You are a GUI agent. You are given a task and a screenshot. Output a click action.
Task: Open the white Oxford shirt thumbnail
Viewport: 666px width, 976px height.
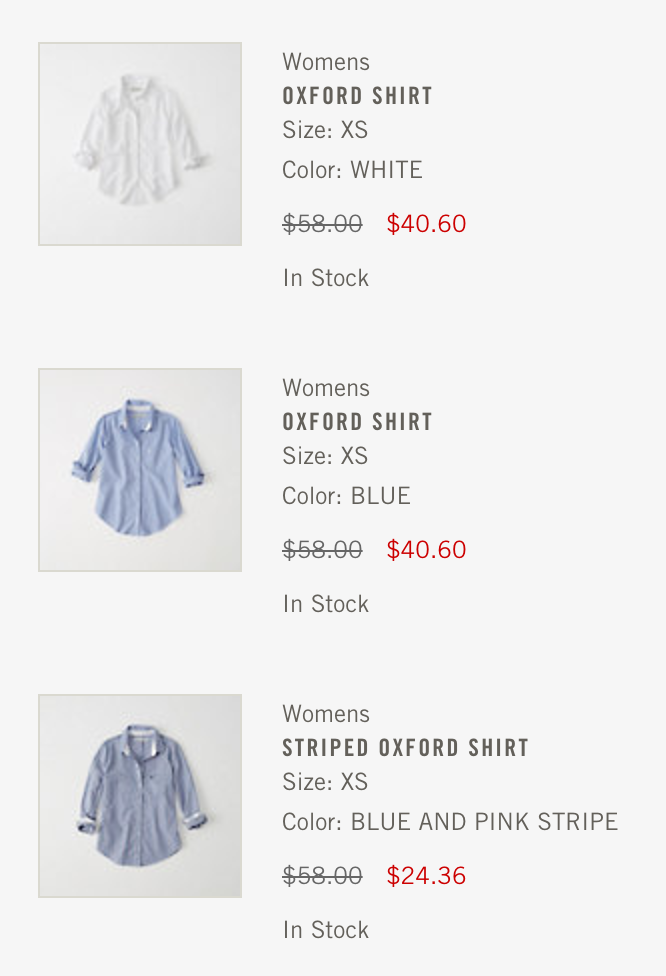140,144
